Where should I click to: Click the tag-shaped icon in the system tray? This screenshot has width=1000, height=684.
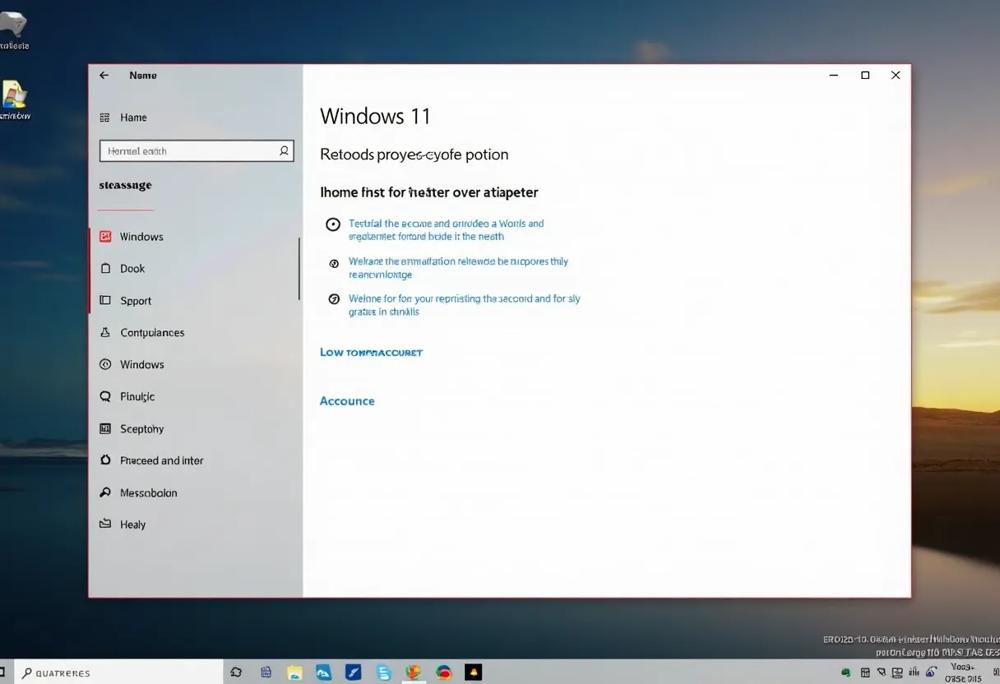pos(881,672)
